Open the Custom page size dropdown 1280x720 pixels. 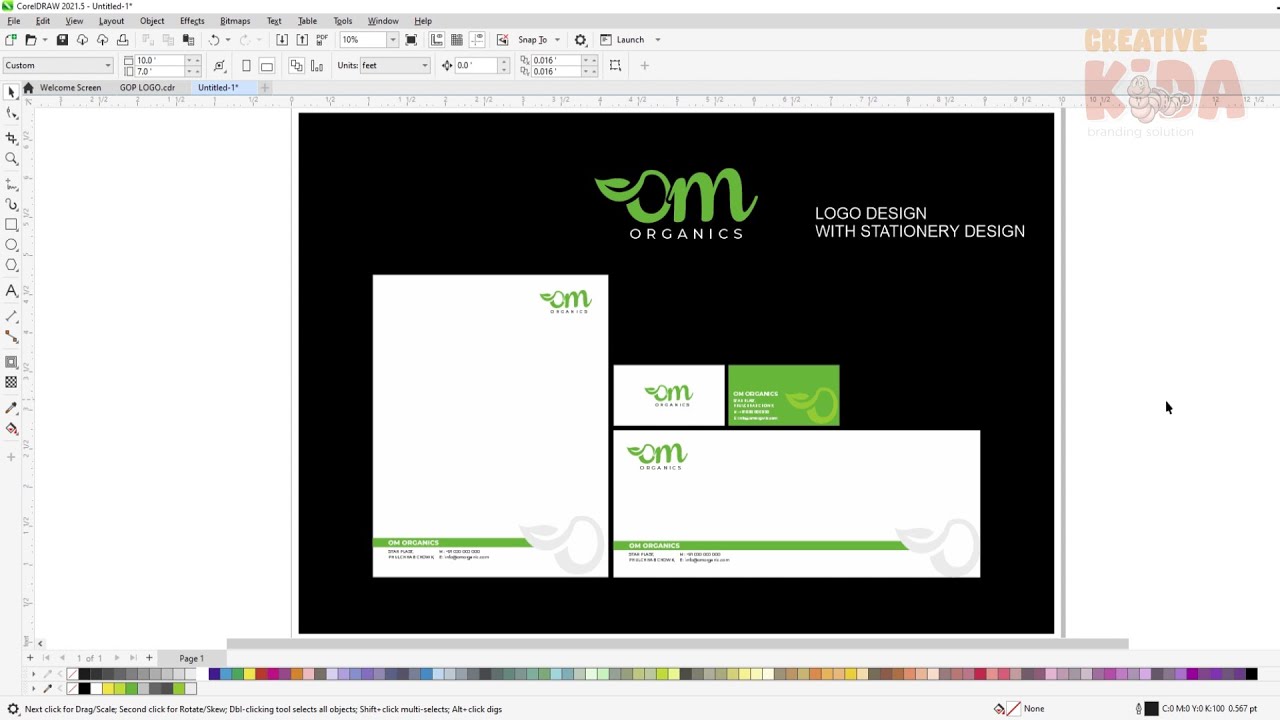[107, 66]
